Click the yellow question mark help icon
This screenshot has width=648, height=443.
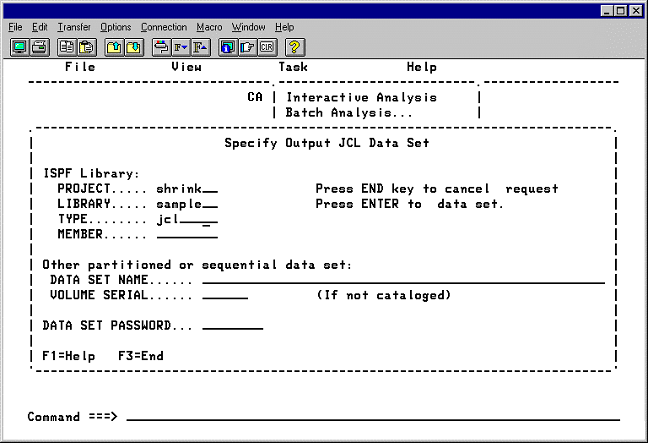pos(294,46)
